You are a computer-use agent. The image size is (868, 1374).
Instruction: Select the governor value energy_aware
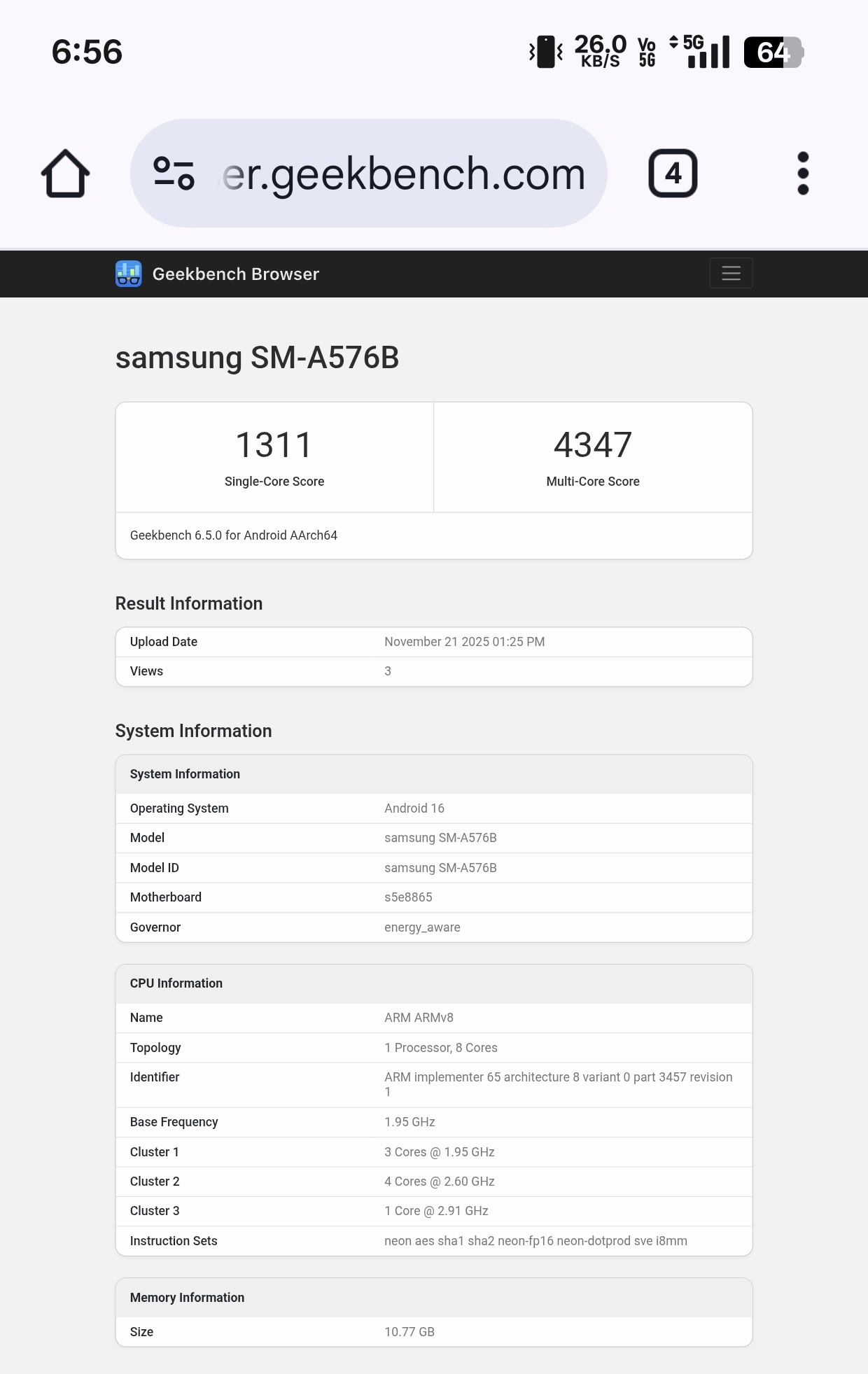click(x=422, y=927)
